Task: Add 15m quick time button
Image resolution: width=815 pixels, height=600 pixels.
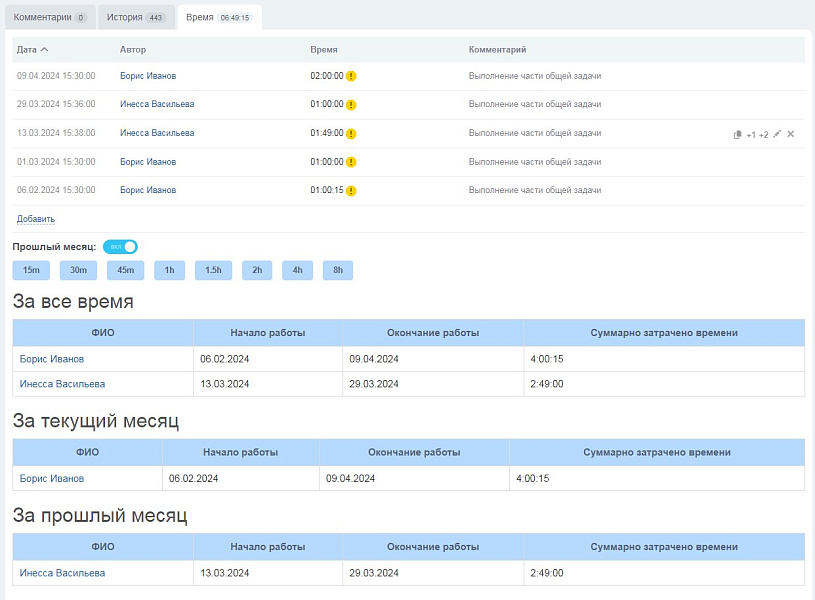Action: tap(31, 270)
